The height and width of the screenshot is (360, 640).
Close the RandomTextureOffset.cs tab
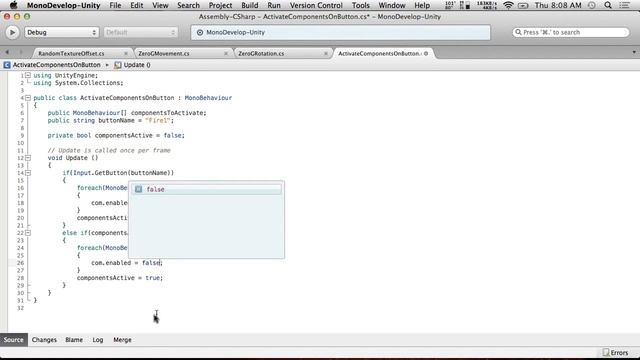[x=126, y=53]
